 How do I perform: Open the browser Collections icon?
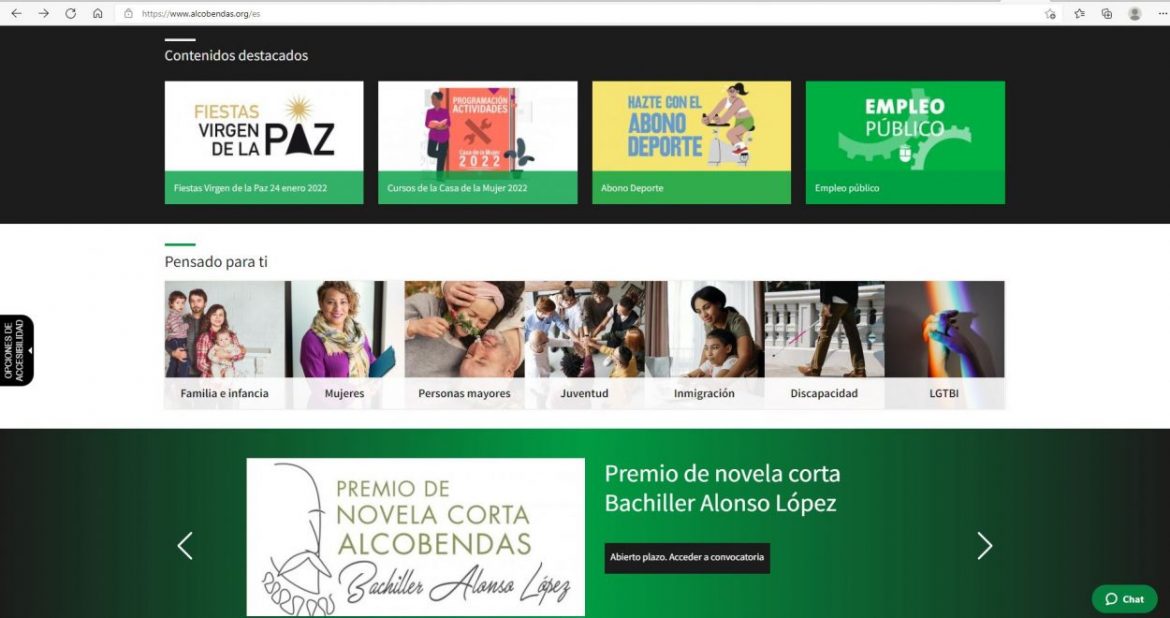coord(1107,13)
